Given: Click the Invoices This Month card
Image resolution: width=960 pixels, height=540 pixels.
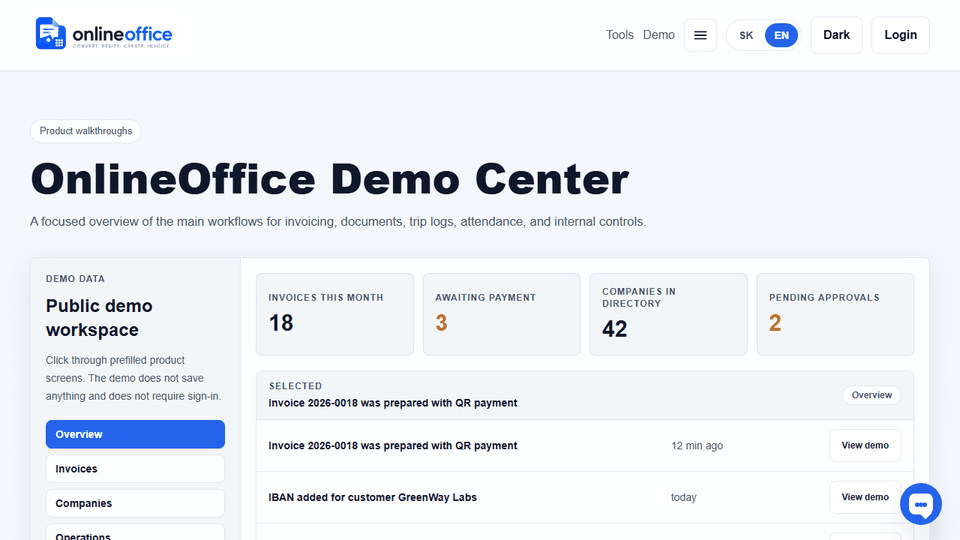Looking at the screenshot, I should point(335,314).
